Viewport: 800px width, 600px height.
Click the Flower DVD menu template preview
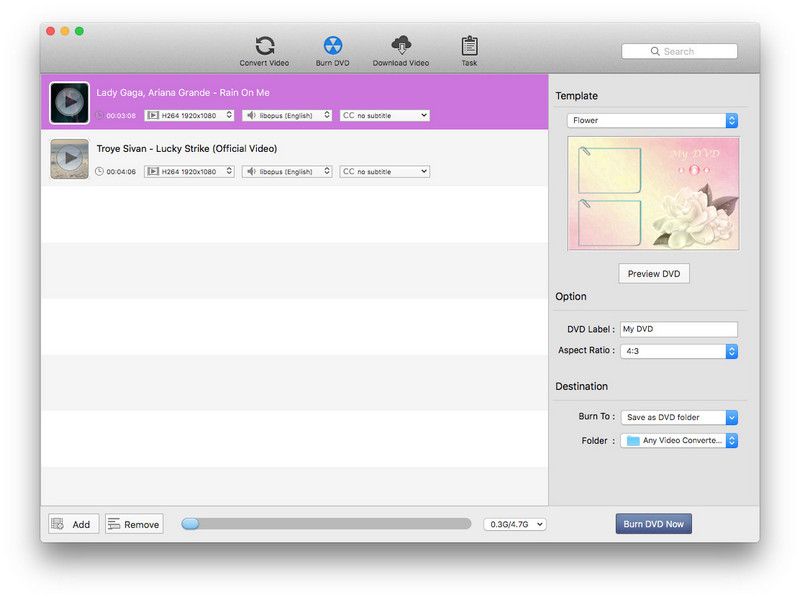click(654, 193)
